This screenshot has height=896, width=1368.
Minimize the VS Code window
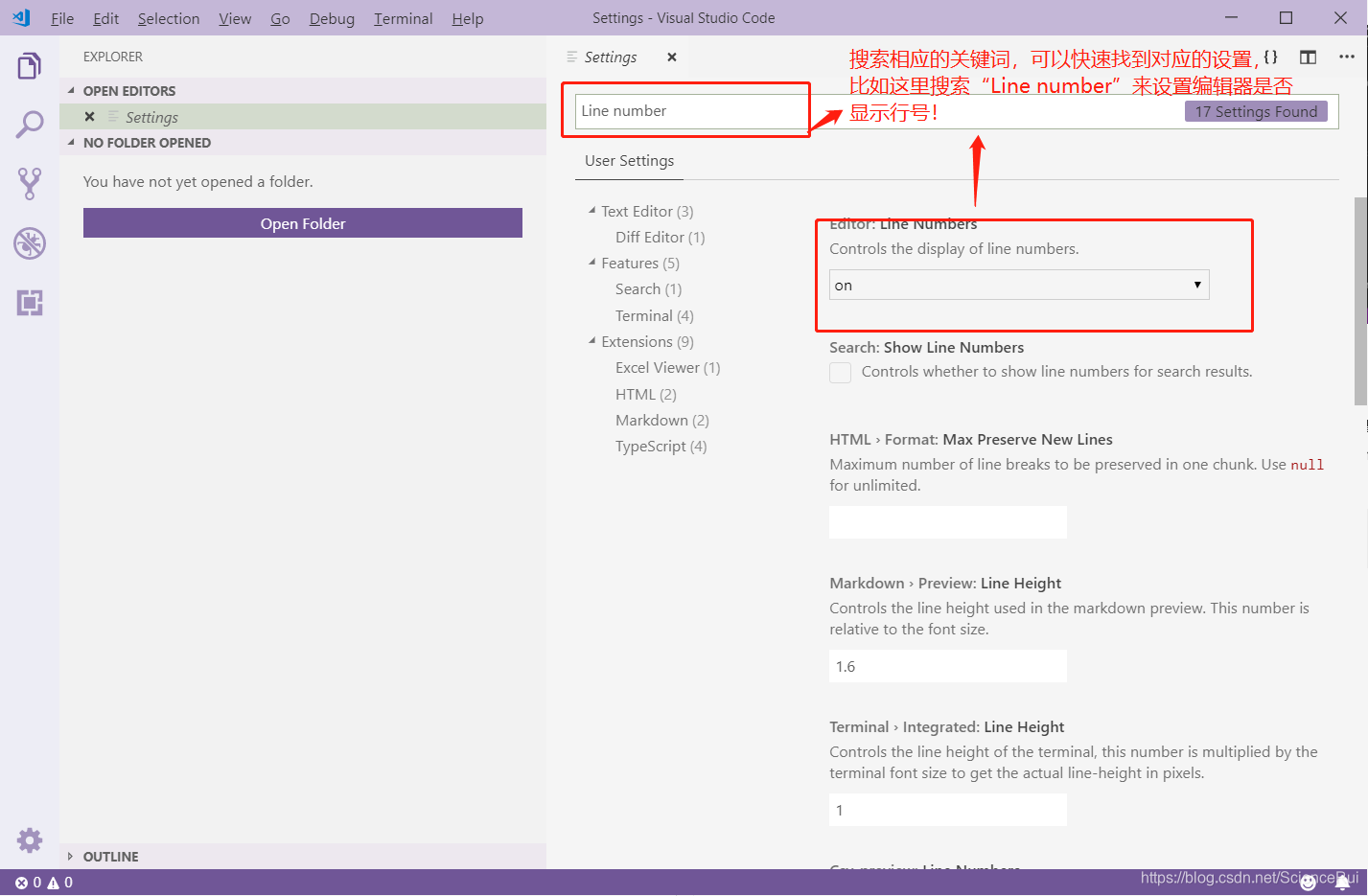click(x=1232, y=17)
